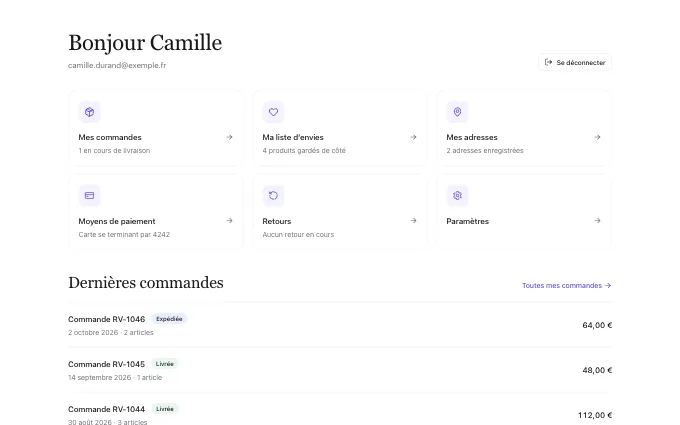Click the text Carte se terminant par 4242
This screenshot has width=680, height=425.
pyautogui.click(x=124, y=235)
